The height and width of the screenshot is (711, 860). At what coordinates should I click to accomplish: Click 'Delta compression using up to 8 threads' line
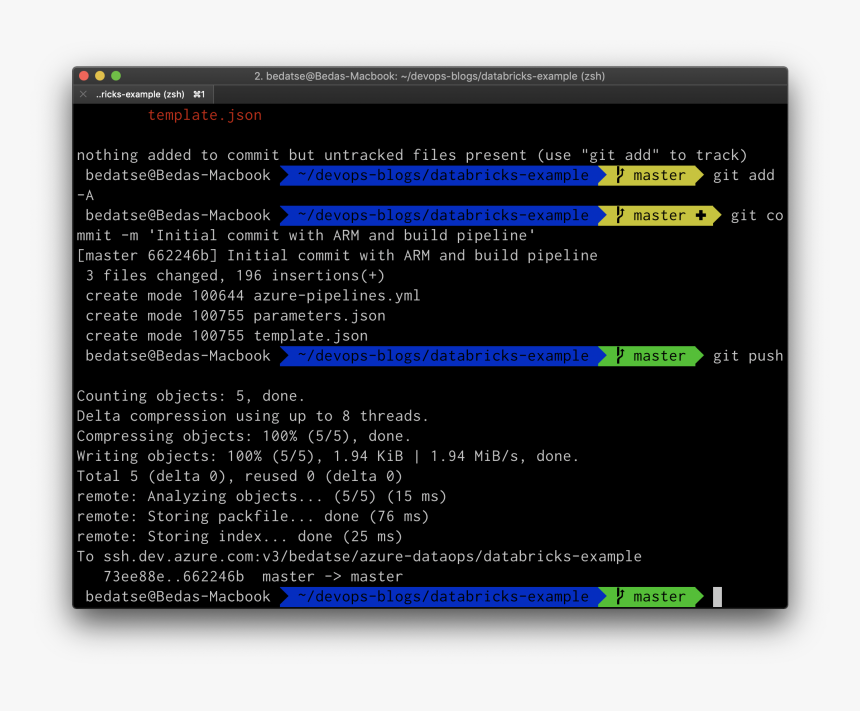pyautogui.click(x=252, y=416)
